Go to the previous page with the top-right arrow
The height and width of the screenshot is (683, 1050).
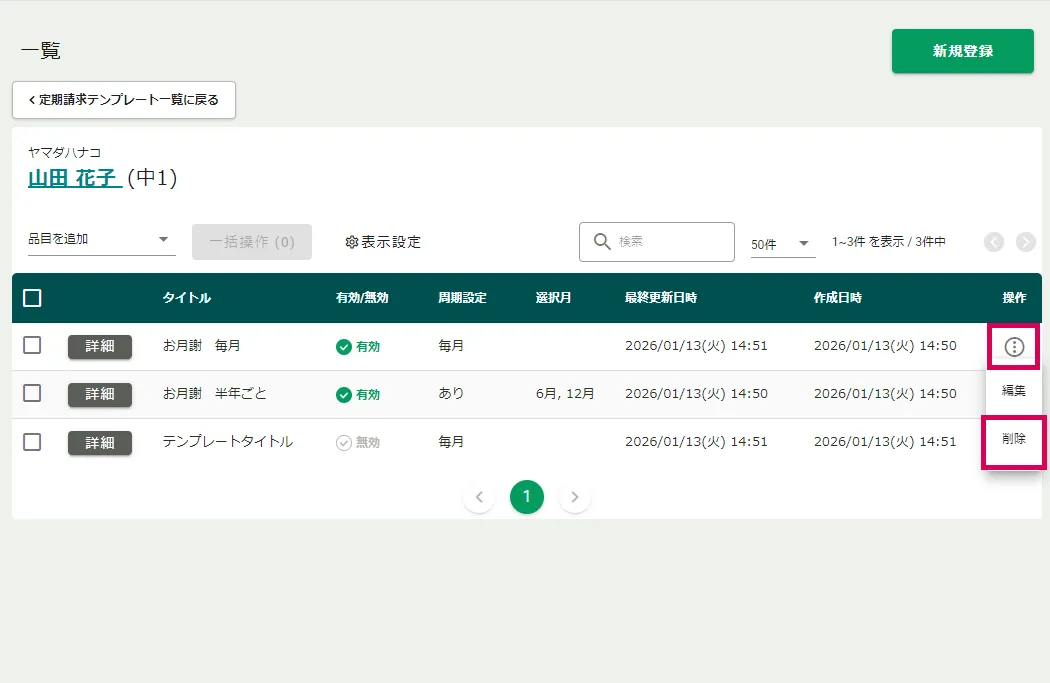[x=994, y=242]
